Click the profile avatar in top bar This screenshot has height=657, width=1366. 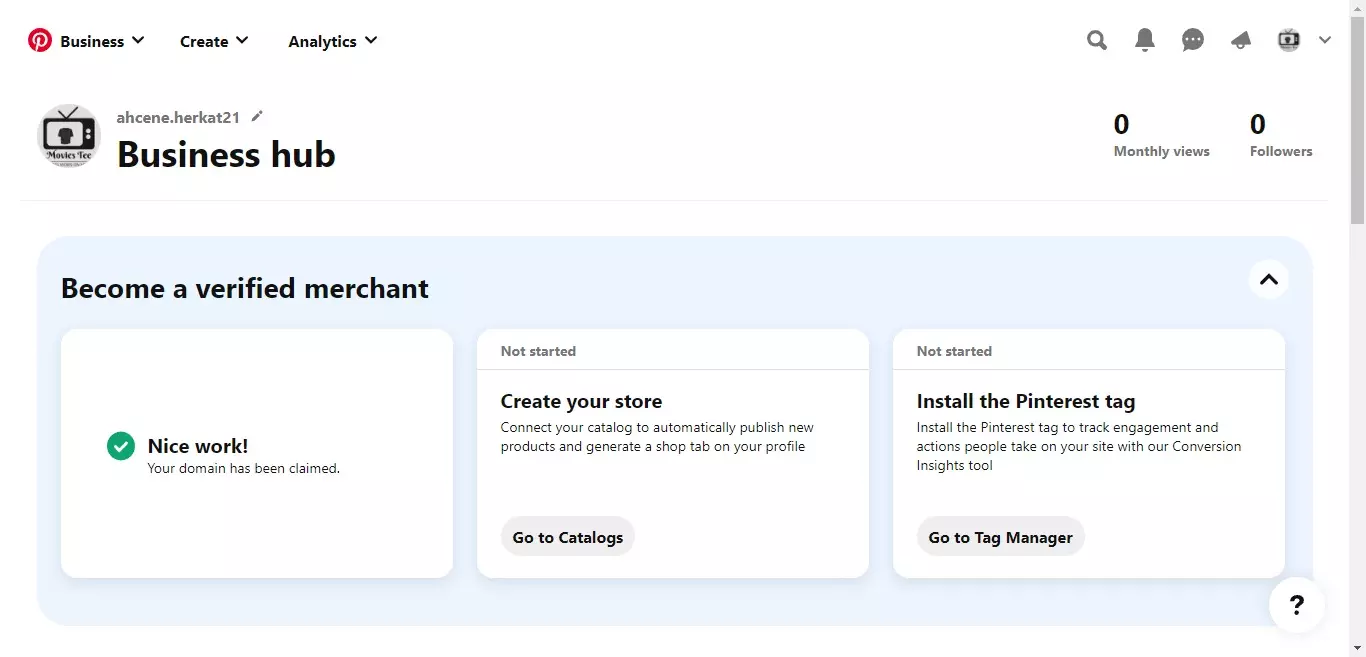(1289, 41)
